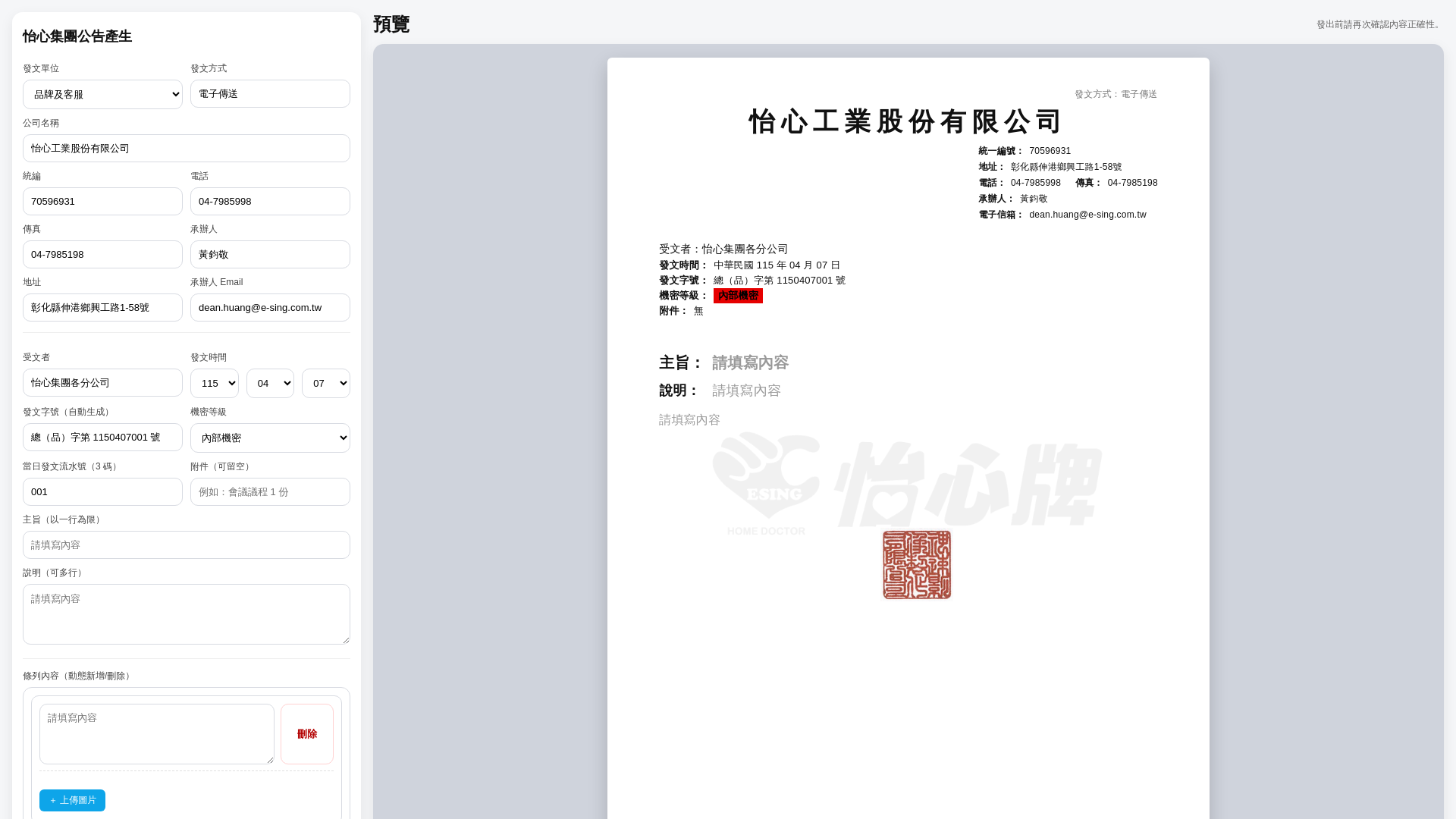
Task: Click the red 內部機密 badge in preview
Action: click(x=737, y=296)
